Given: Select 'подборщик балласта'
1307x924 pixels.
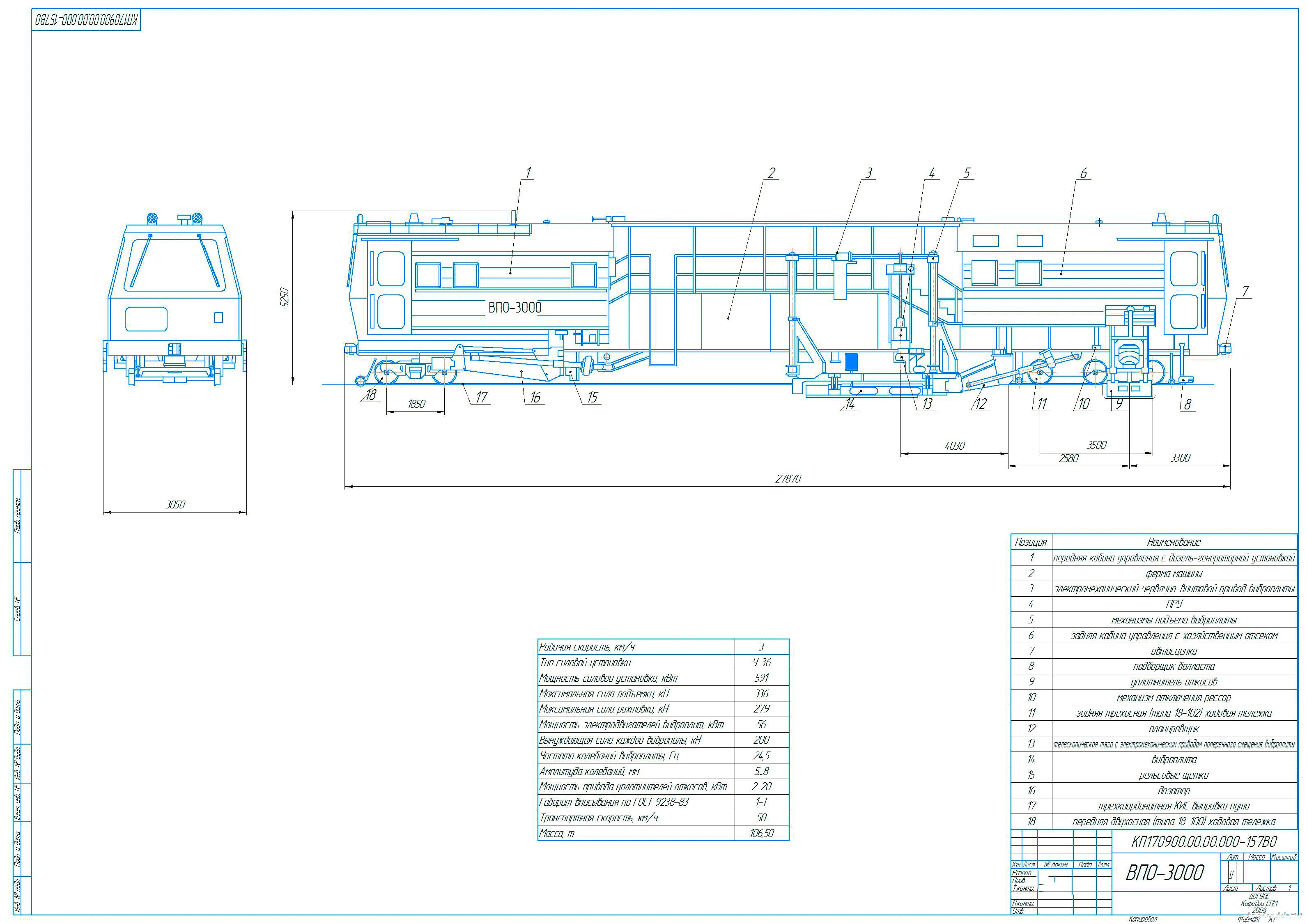Looking at the screenshot, I should point(1174,666).
